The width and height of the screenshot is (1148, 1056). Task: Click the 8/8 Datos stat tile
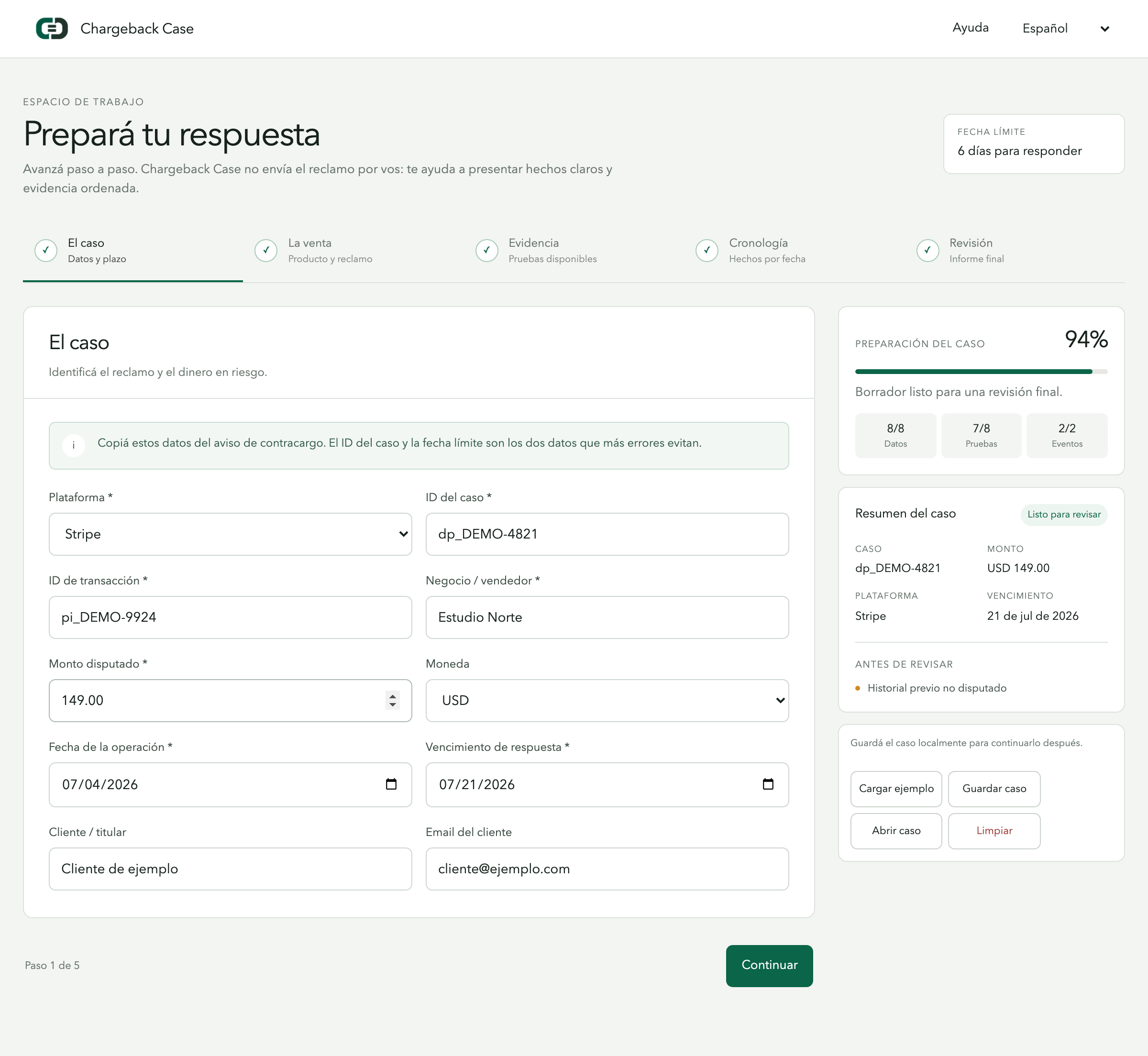pyautogui.click(x=895, y=435)
